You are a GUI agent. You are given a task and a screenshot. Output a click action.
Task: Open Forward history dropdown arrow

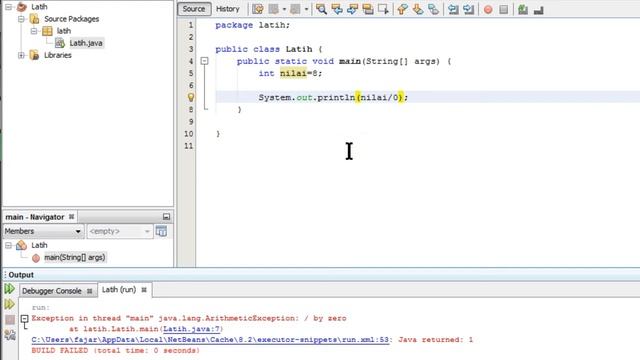[306, 9]
